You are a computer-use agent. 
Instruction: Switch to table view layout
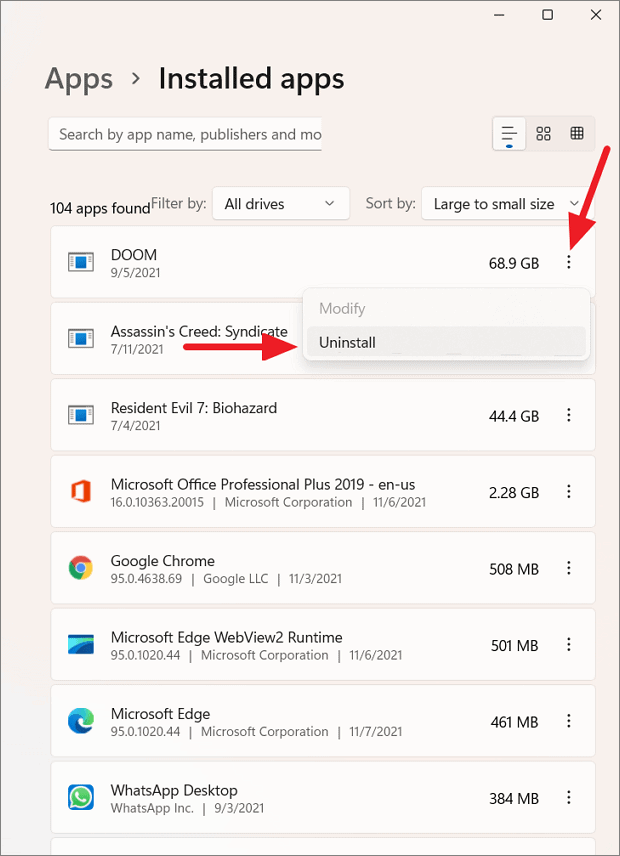577,134
